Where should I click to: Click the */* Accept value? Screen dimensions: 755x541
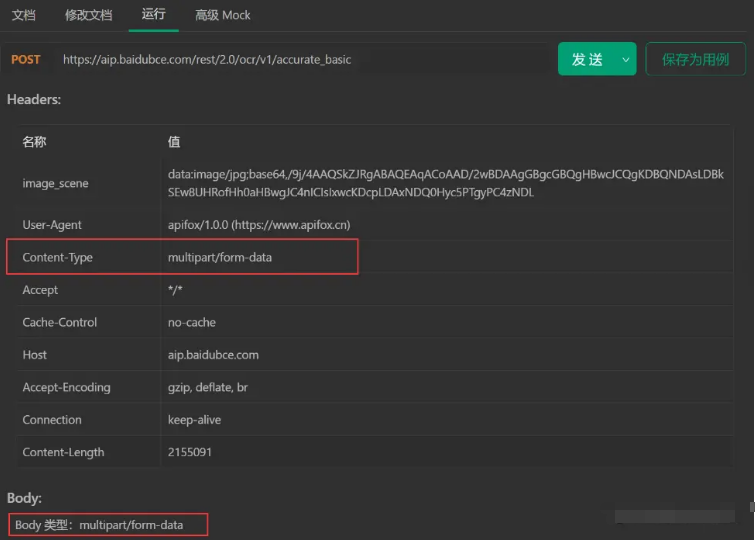click(175, 290)
